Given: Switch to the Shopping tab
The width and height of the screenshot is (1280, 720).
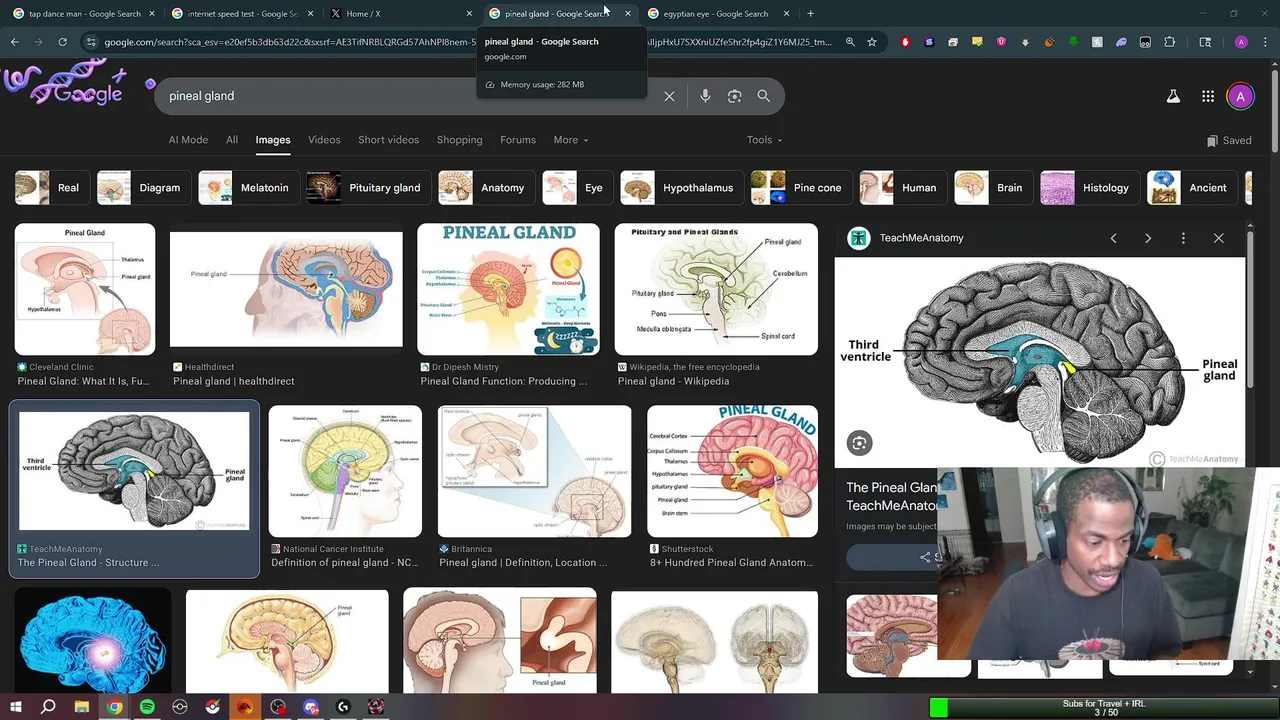Looking at the screenshot, I should click(x=459, y=140).
